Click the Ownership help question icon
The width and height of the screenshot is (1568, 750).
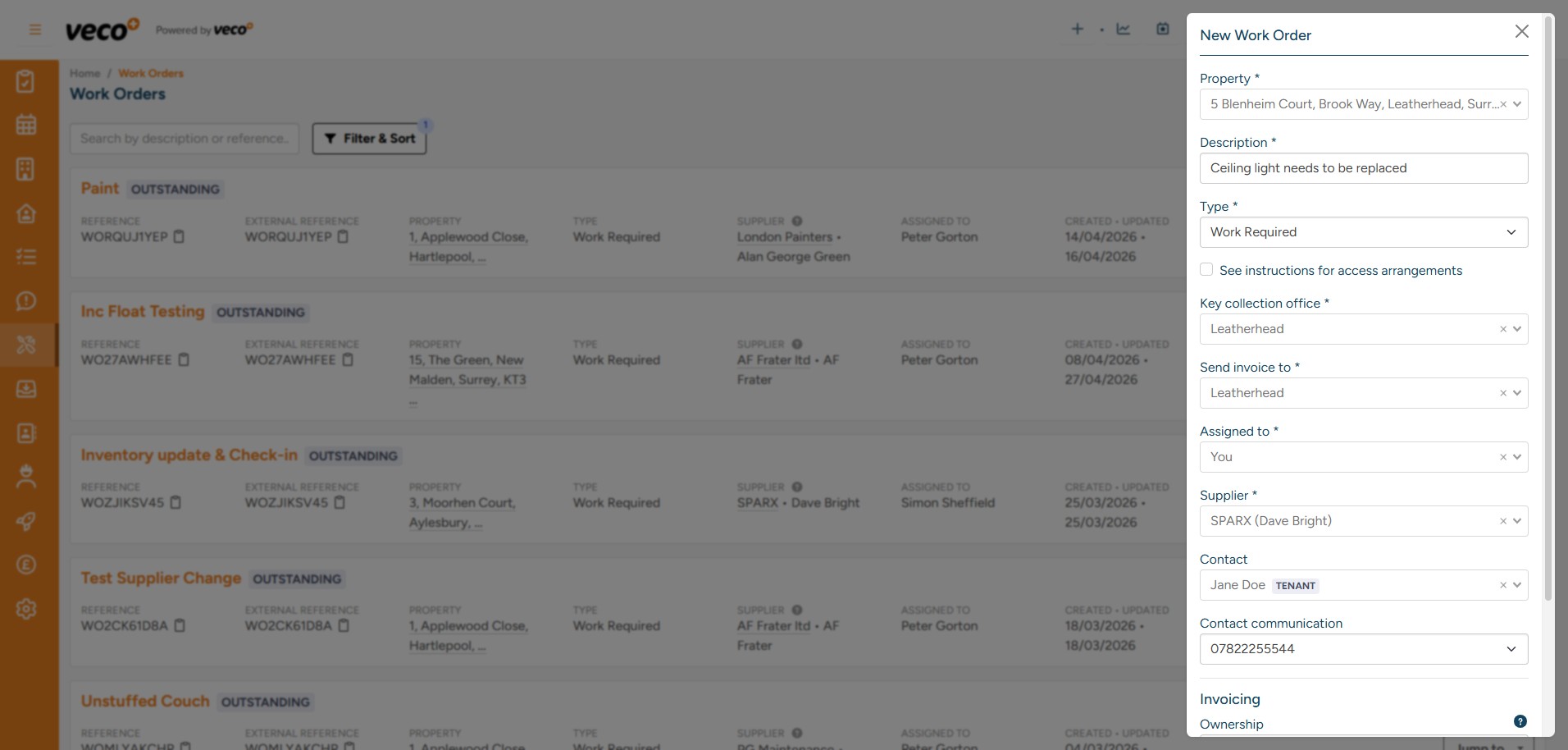(1520, 721)
